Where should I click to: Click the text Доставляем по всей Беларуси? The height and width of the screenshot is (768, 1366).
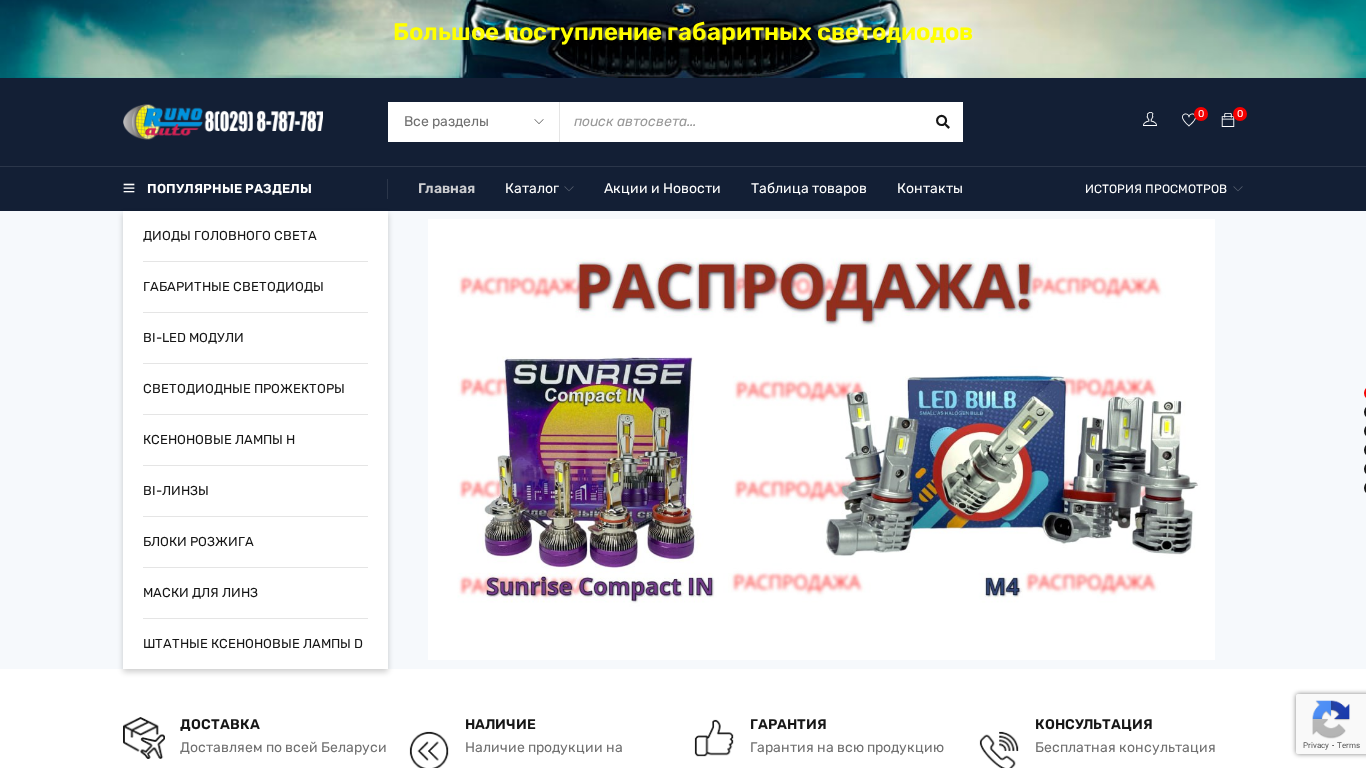(x=283, y=747)
